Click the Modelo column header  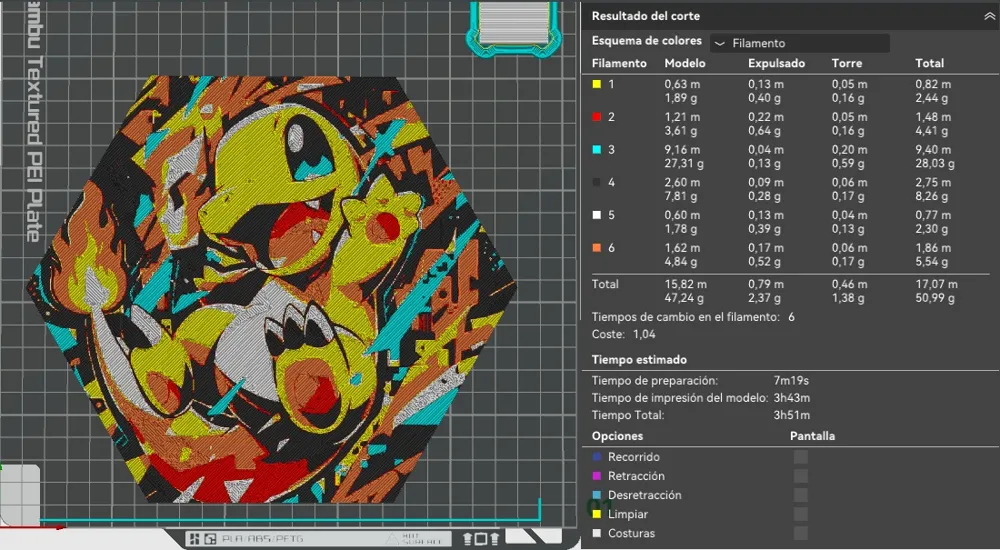[685, 63]
